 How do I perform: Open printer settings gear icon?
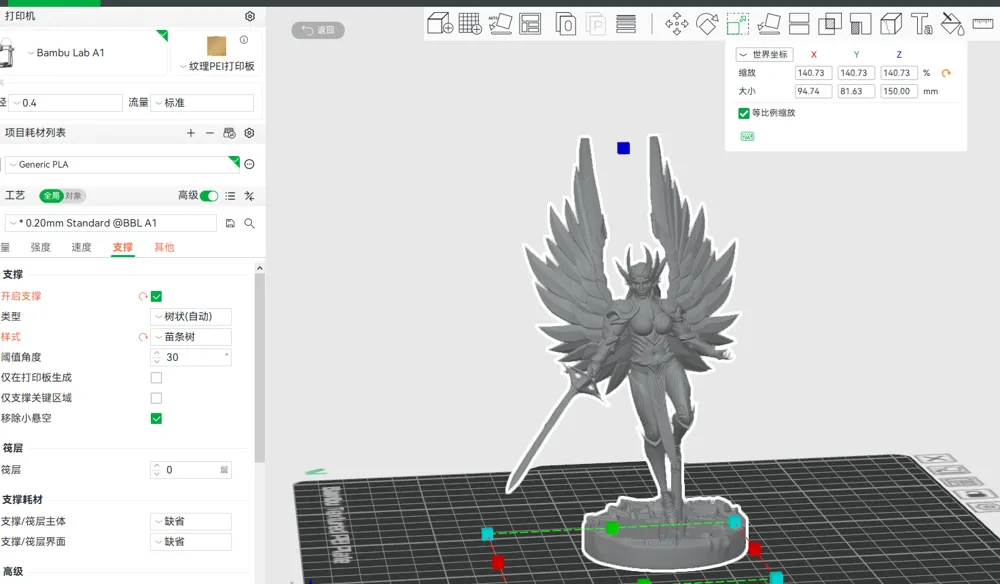pos(250,16)
